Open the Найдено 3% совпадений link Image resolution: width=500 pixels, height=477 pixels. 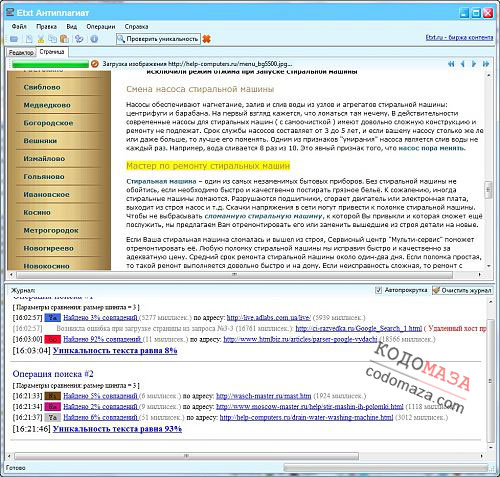click(100, 318)
